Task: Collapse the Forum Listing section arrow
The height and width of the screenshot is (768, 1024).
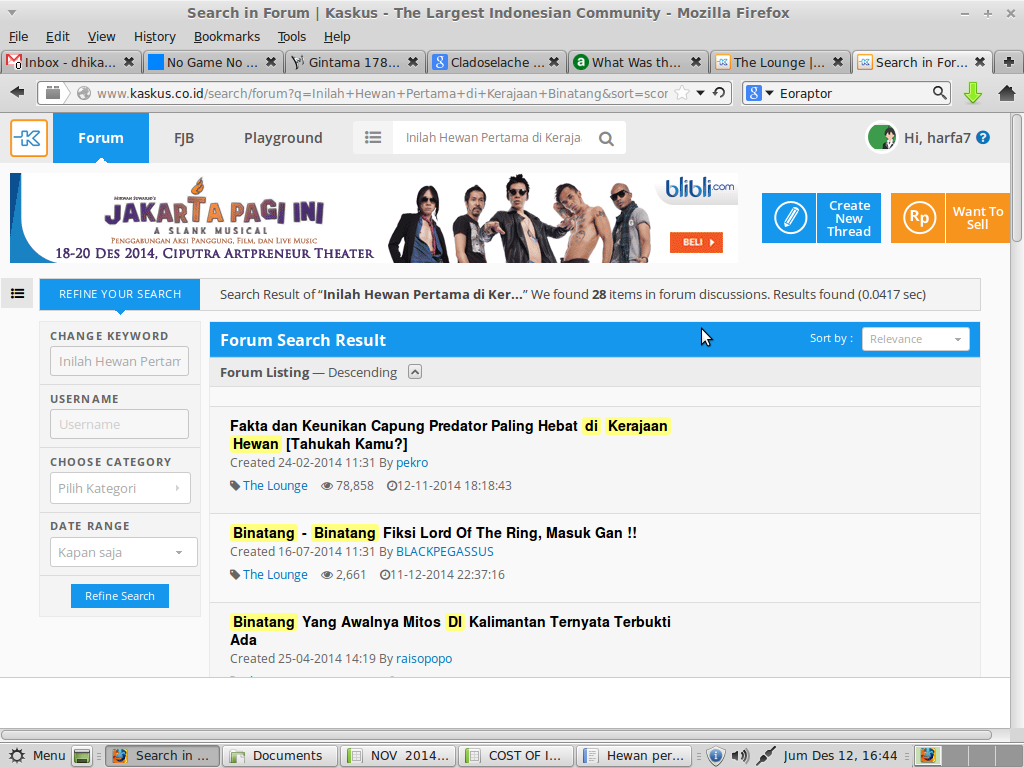Action: coord(415,372)
